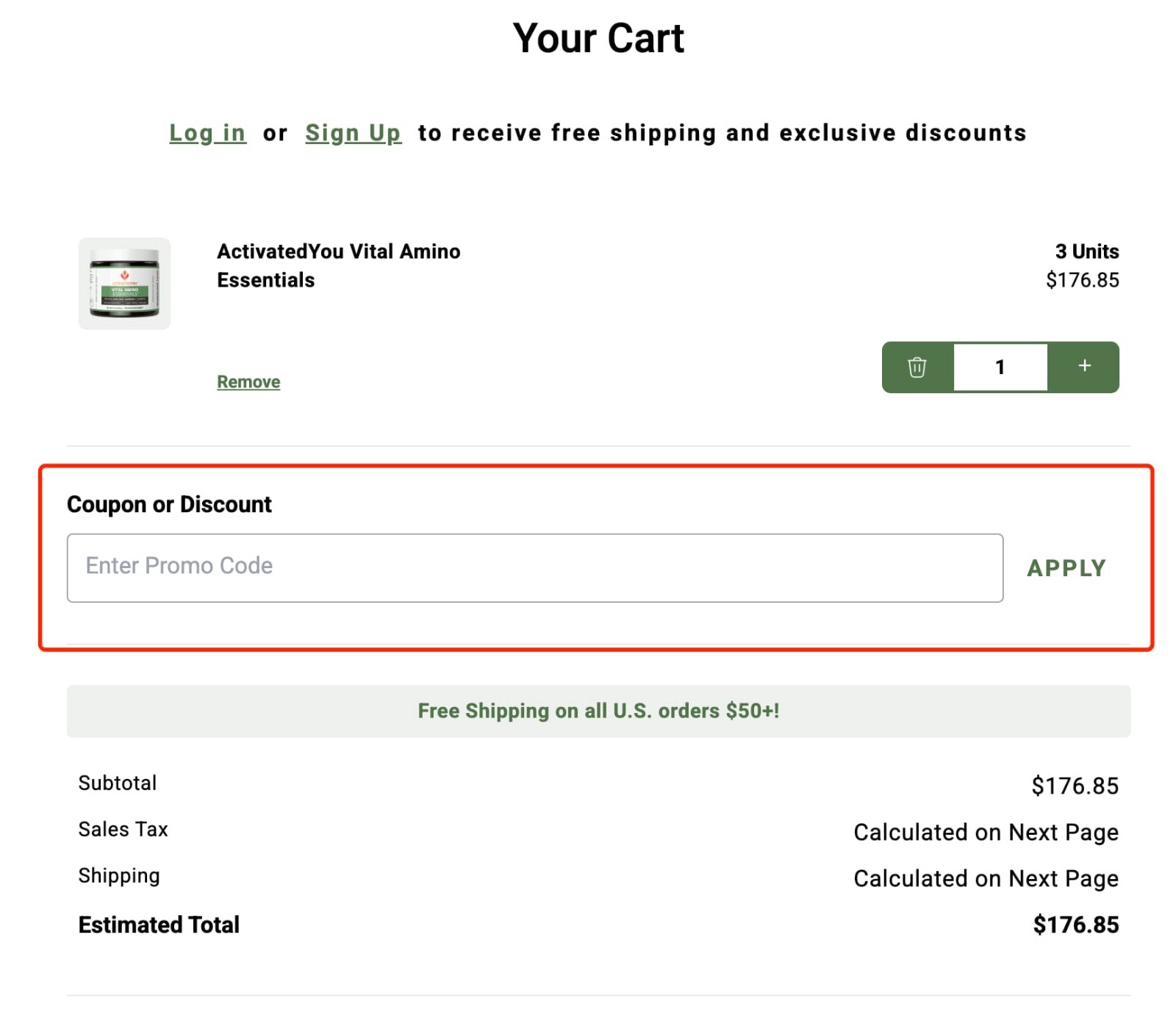
Task: Click the Subtotal amount
Action: click(1075, 785)
